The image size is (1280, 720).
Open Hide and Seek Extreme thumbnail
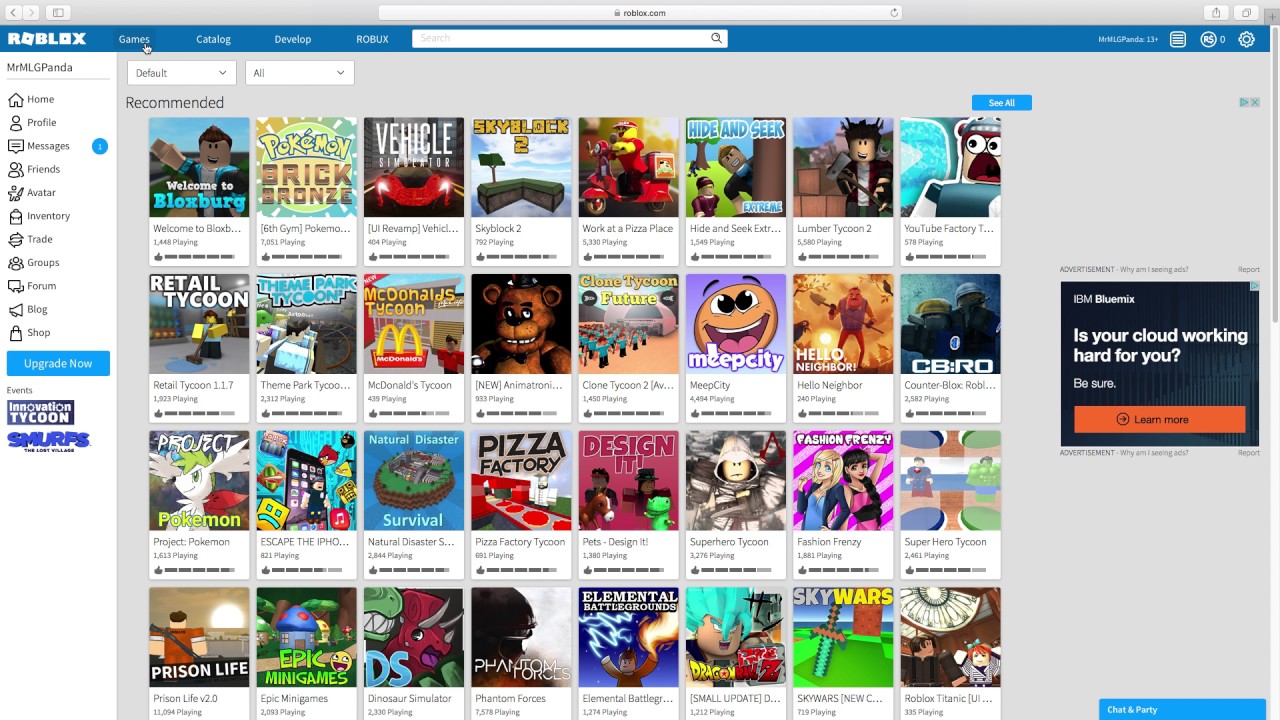click(736, 167)
